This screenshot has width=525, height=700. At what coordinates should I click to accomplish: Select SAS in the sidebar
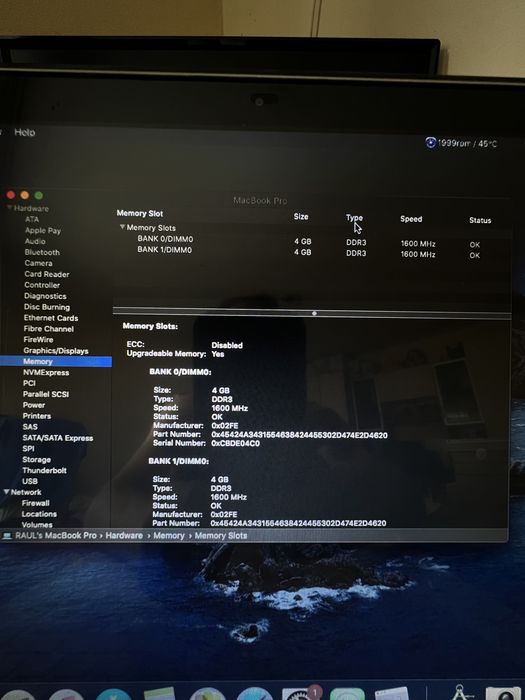click(30, 427)
